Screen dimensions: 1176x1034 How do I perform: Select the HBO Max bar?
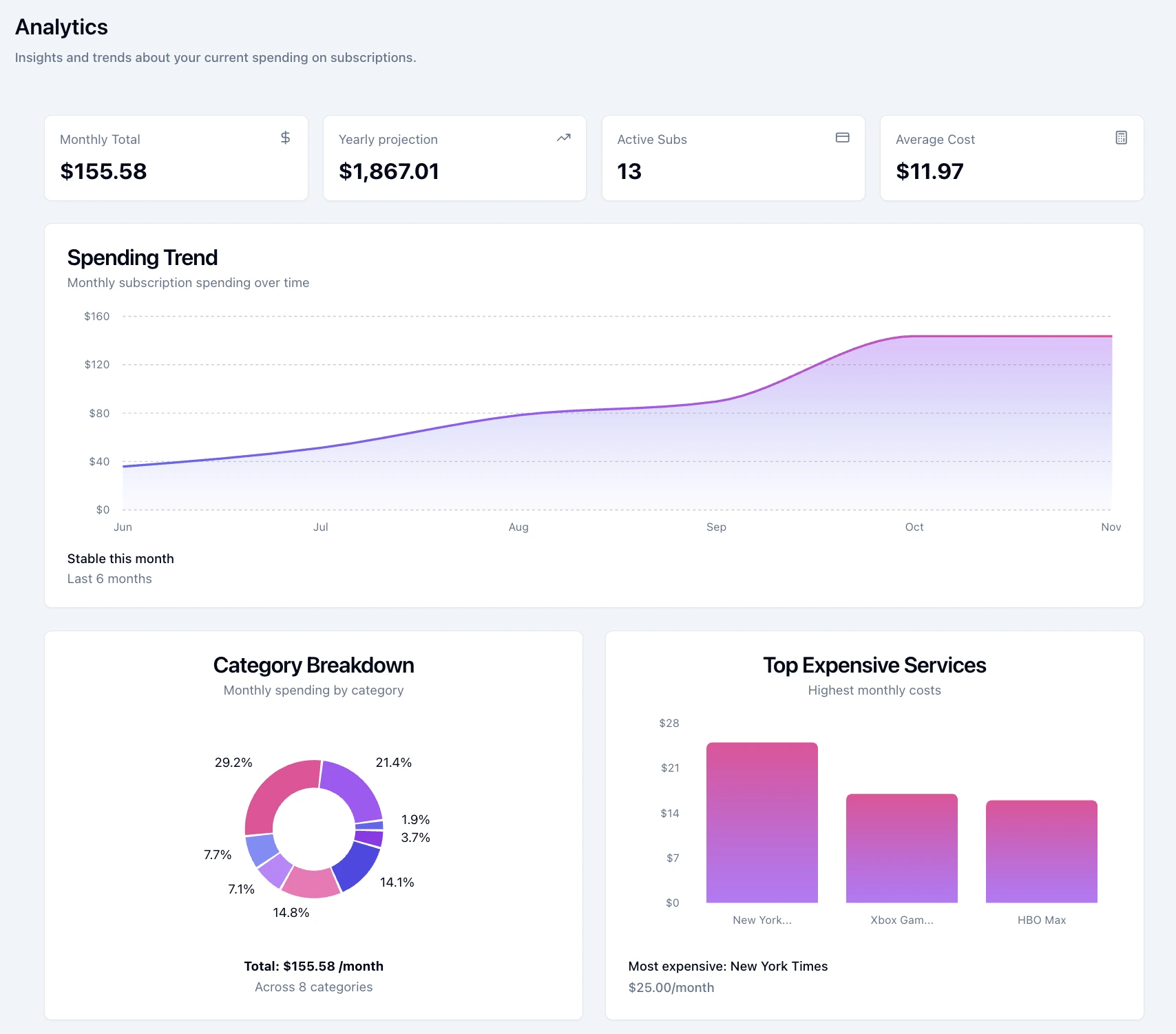pyautogui.click(x=1041, y=850)
